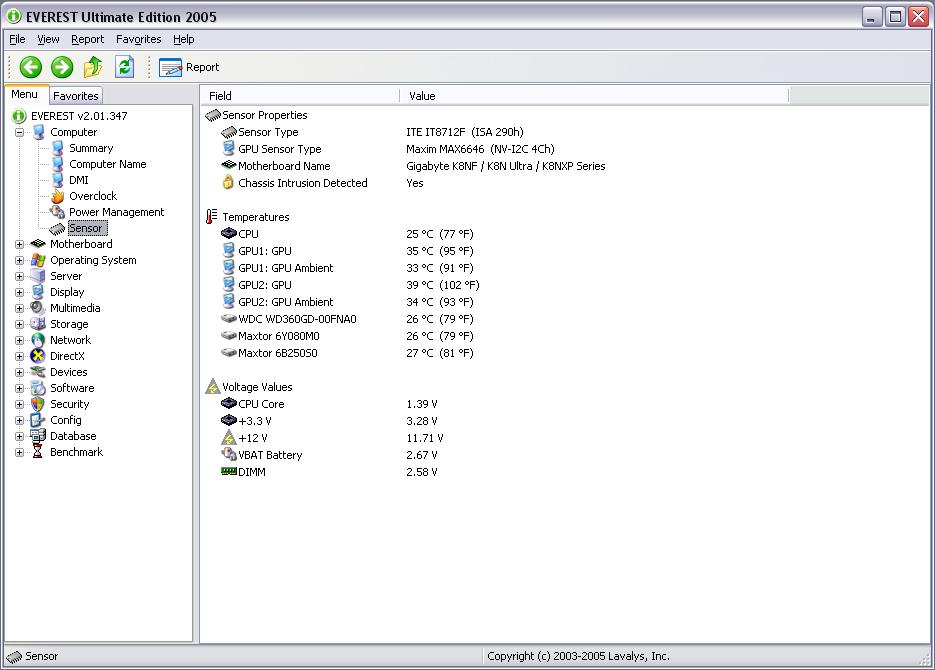Viewport: 935px width, 670px height.
Task: Click the Security shield icon
Action: [38, 404]
